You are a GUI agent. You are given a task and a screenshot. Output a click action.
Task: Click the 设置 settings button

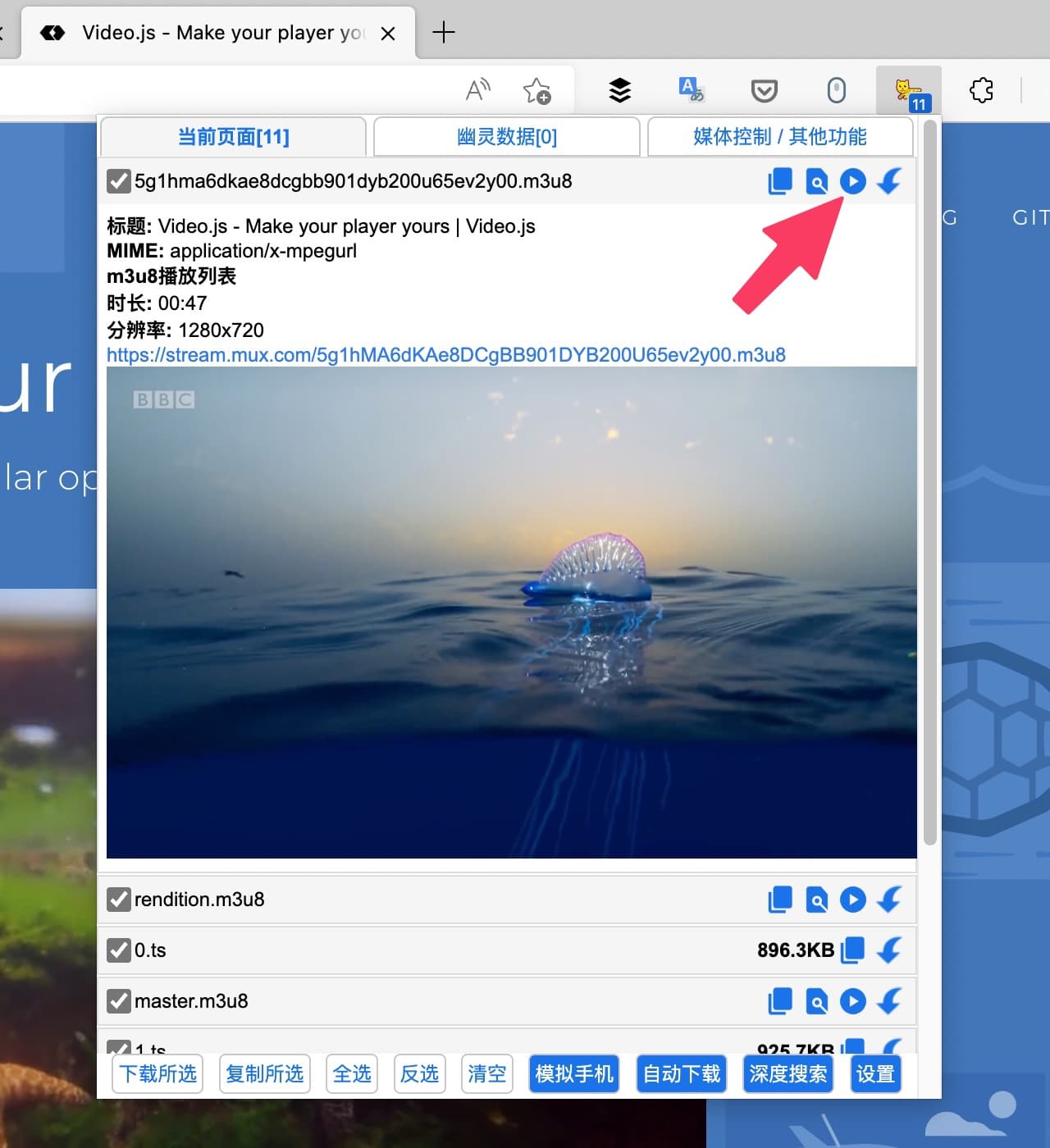coord(874,1073)
